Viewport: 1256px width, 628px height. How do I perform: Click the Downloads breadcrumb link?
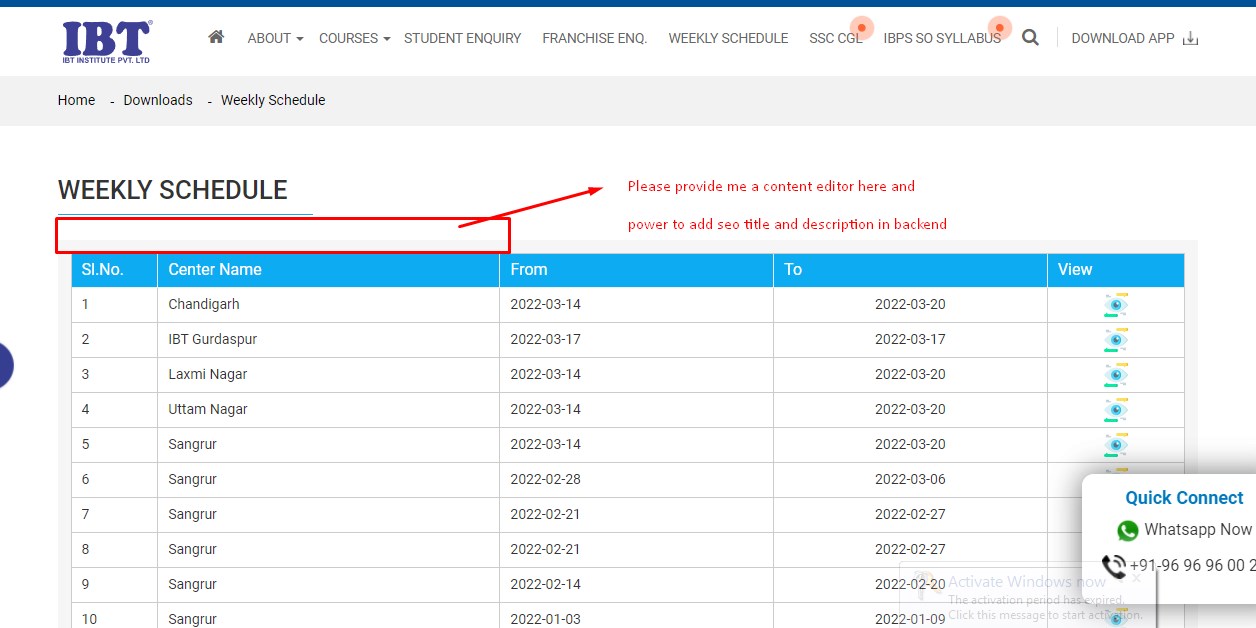pos(158,100)
